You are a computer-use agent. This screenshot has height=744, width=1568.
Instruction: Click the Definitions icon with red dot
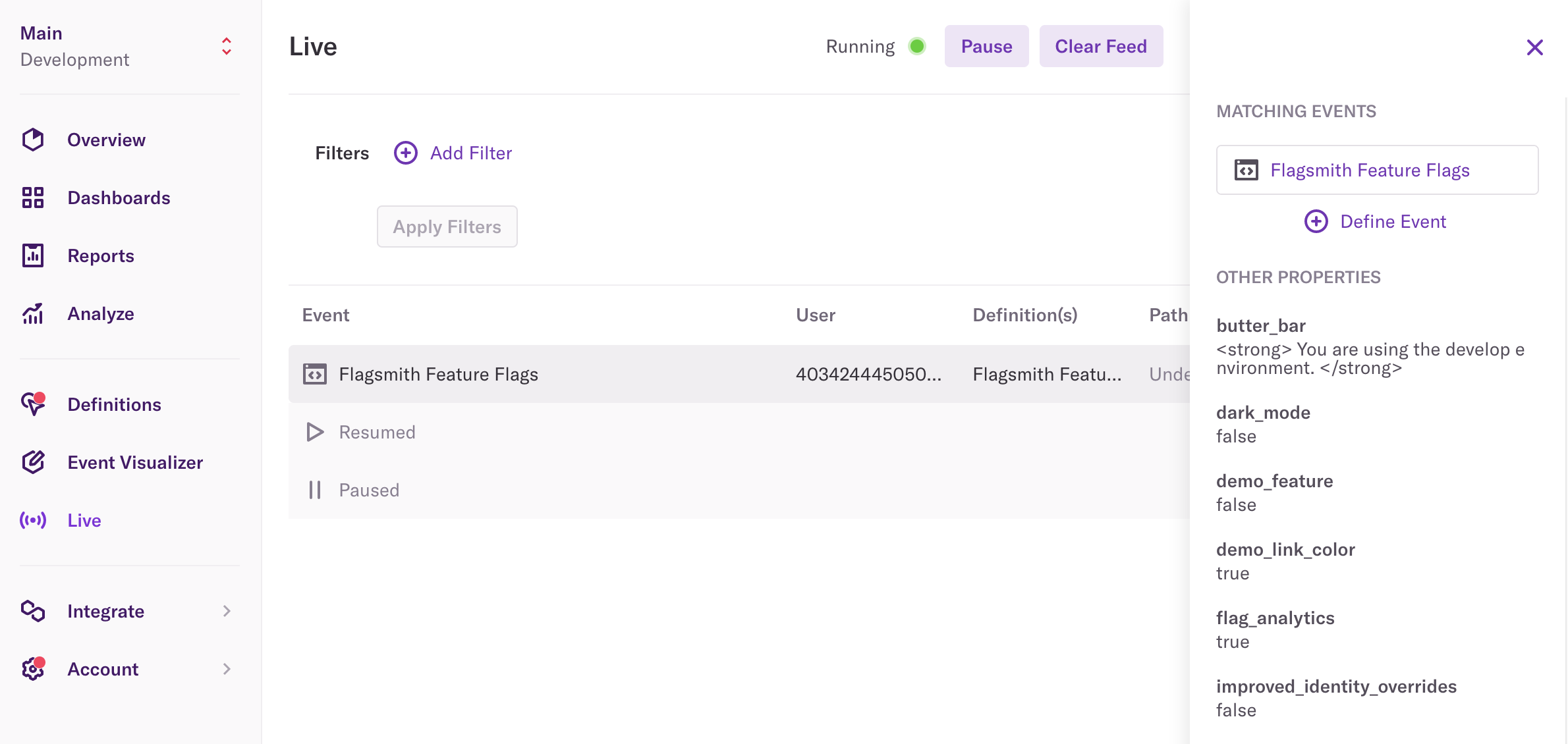[x=33, y=404]
